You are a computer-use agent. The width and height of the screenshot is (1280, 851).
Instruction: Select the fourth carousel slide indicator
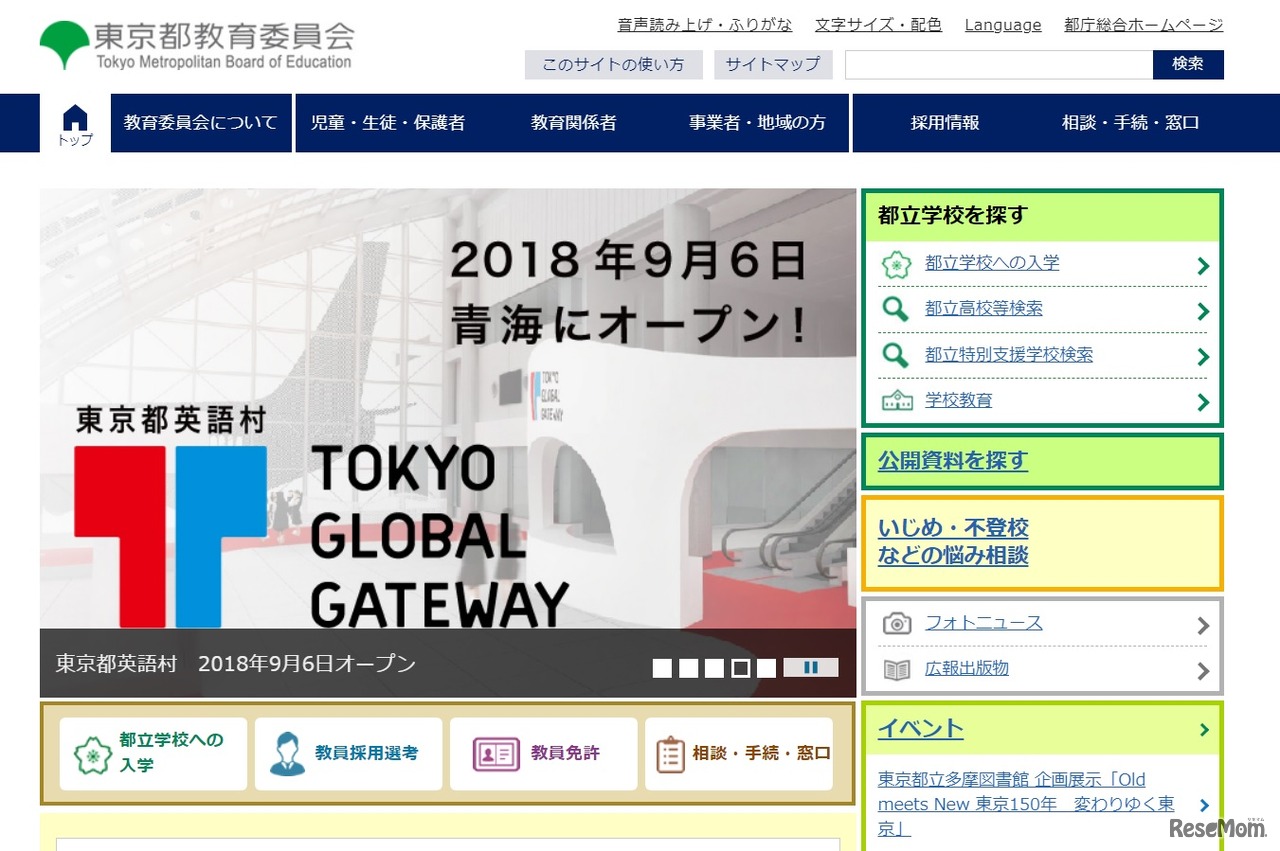point(740,667)
